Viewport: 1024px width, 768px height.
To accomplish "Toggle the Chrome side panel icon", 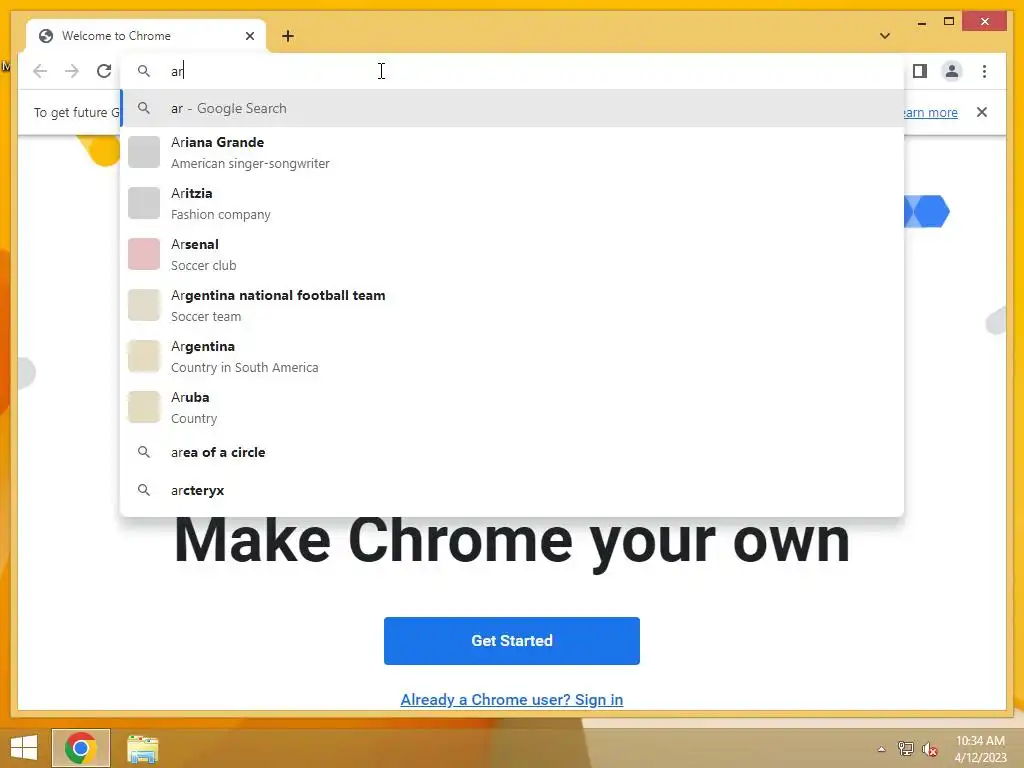I will click(x=920, y=71).
